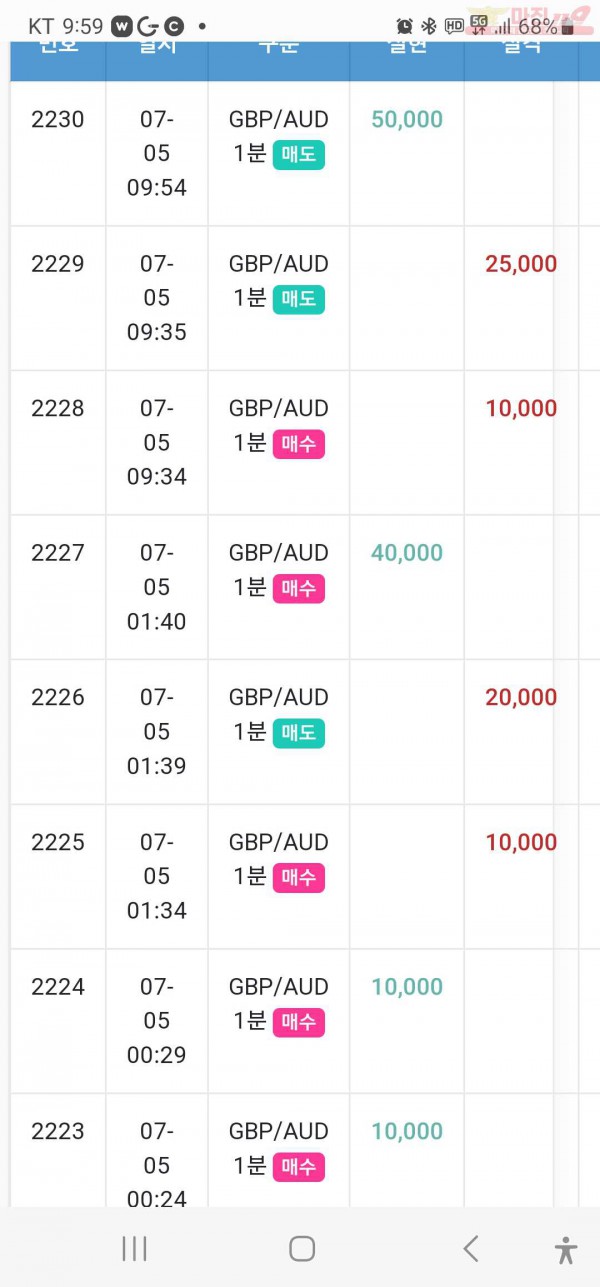The height and width of the screenshot is (1287, 600).
Task: Select the 50,000 amount in row 2230
Action: coord(407,119)
